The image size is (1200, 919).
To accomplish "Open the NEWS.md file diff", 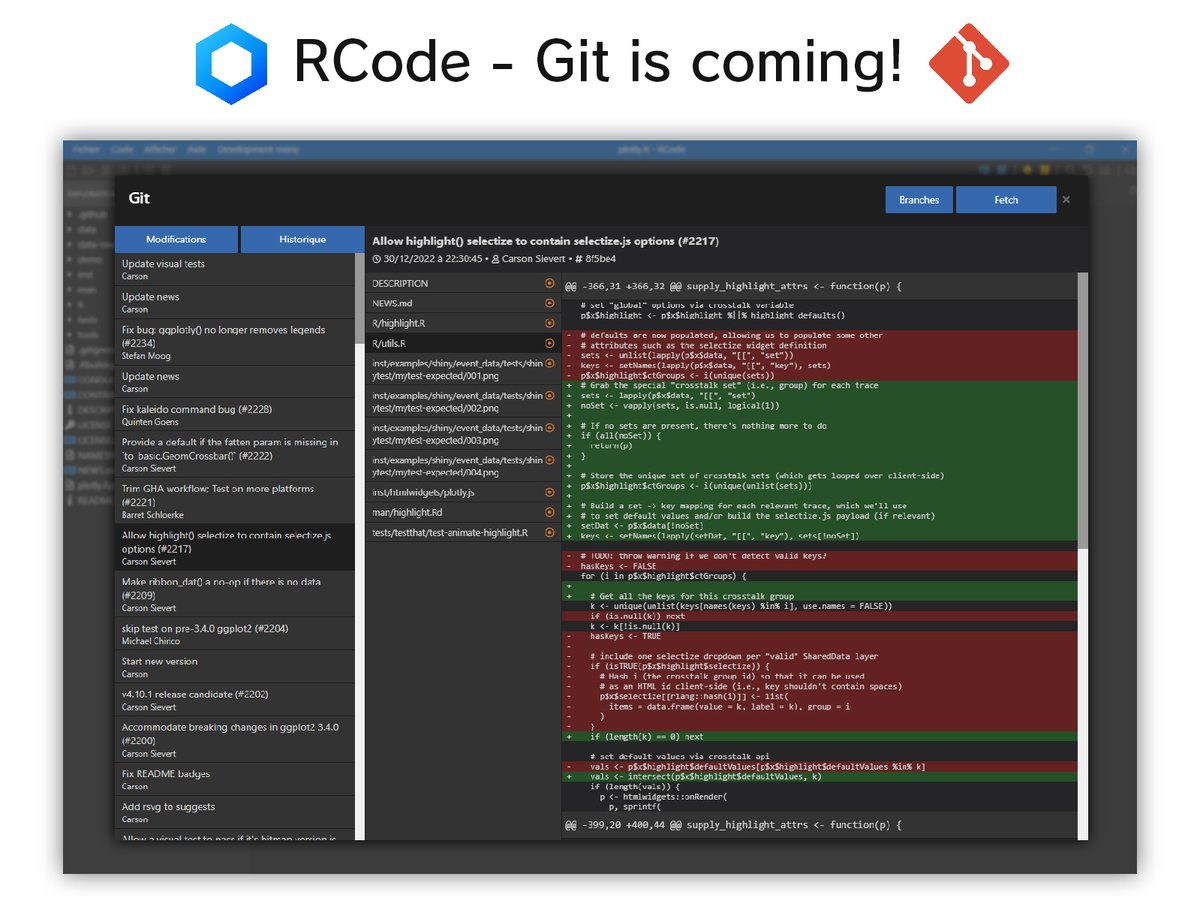I will (463, 303).
